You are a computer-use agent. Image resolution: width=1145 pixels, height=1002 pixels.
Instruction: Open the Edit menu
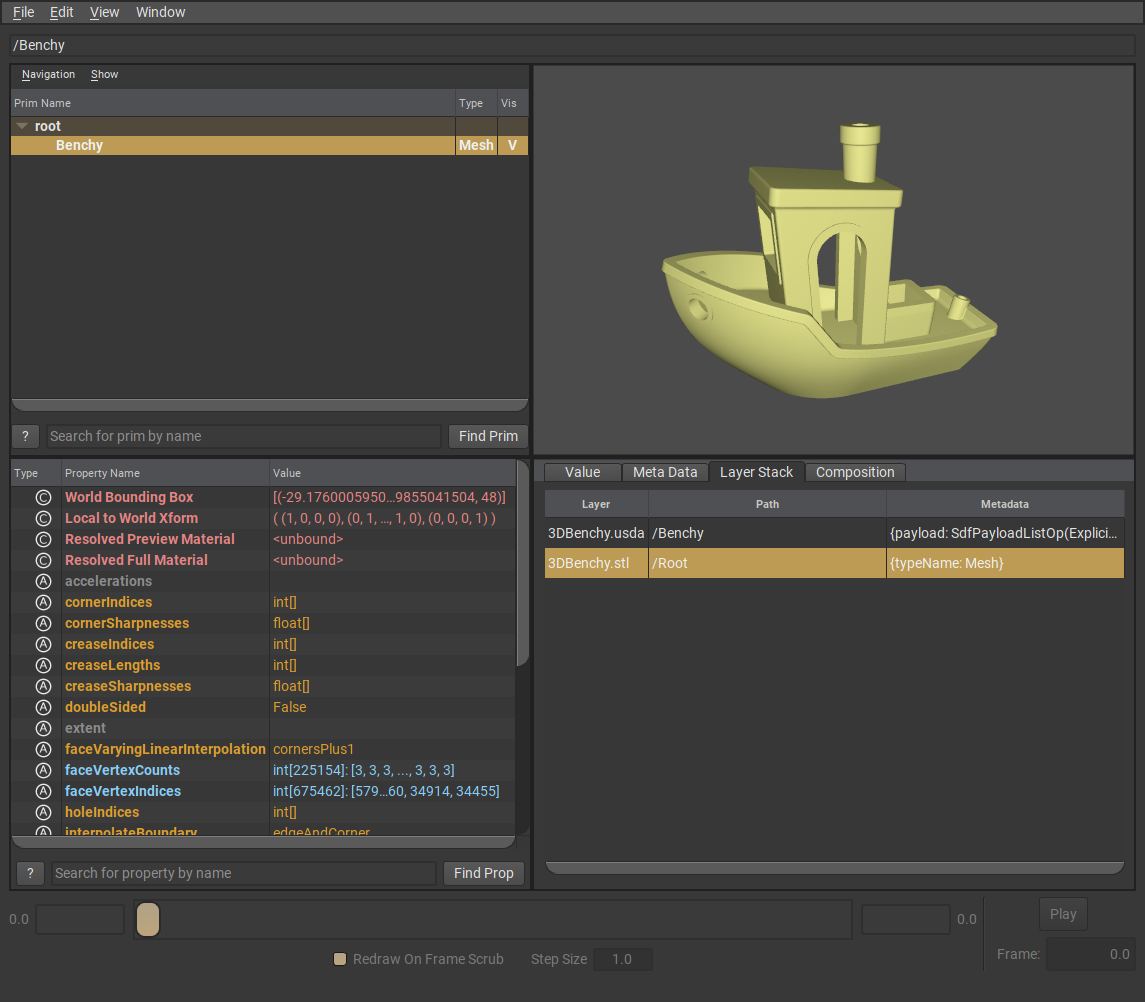pyautogui.click(x=61, y=12)
